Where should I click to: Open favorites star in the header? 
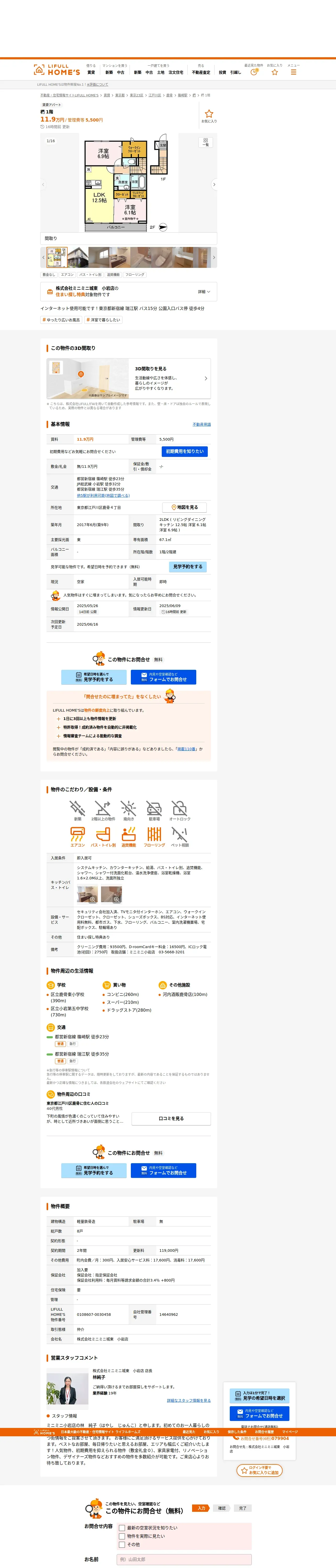pos(275,72)
